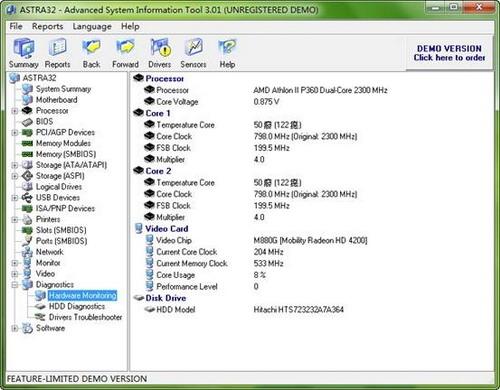This screenshot has width=500, height=390.
Task: Click the Drivers Troubleshooter icon
Action: coord(41,317)
